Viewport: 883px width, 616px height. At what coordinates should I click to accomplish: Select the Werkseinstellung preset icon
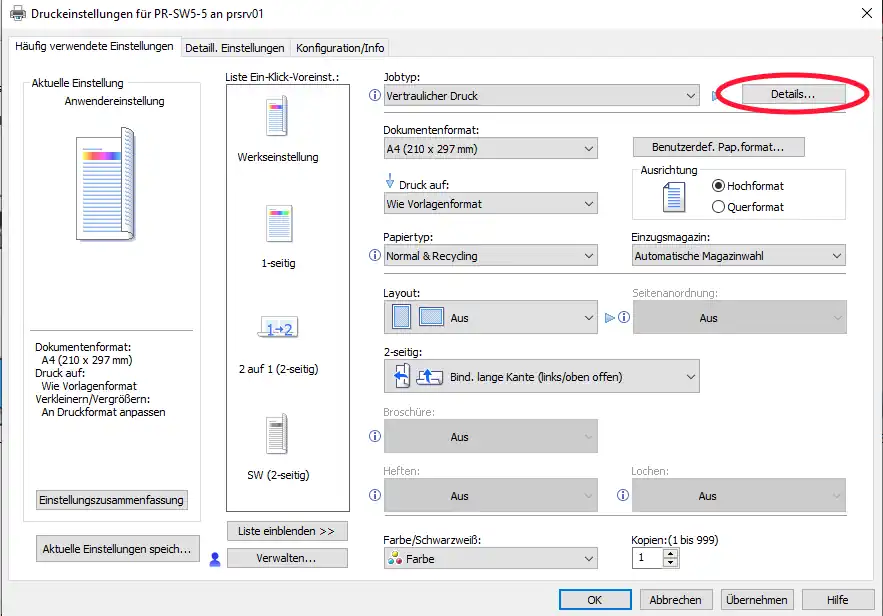[x=277, y=117]
